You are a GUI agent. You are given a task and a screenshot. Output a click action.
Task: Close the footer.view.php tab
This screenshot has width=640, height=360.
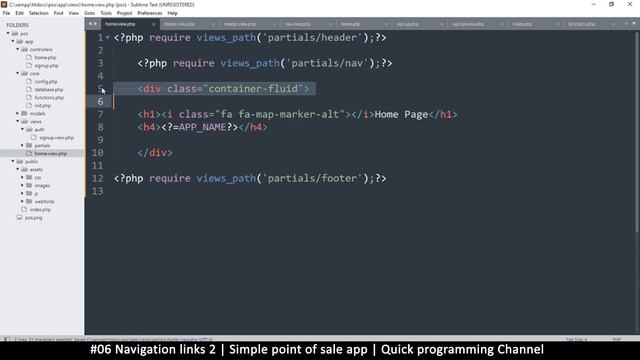pyautogui.click(x=213, y=24)
